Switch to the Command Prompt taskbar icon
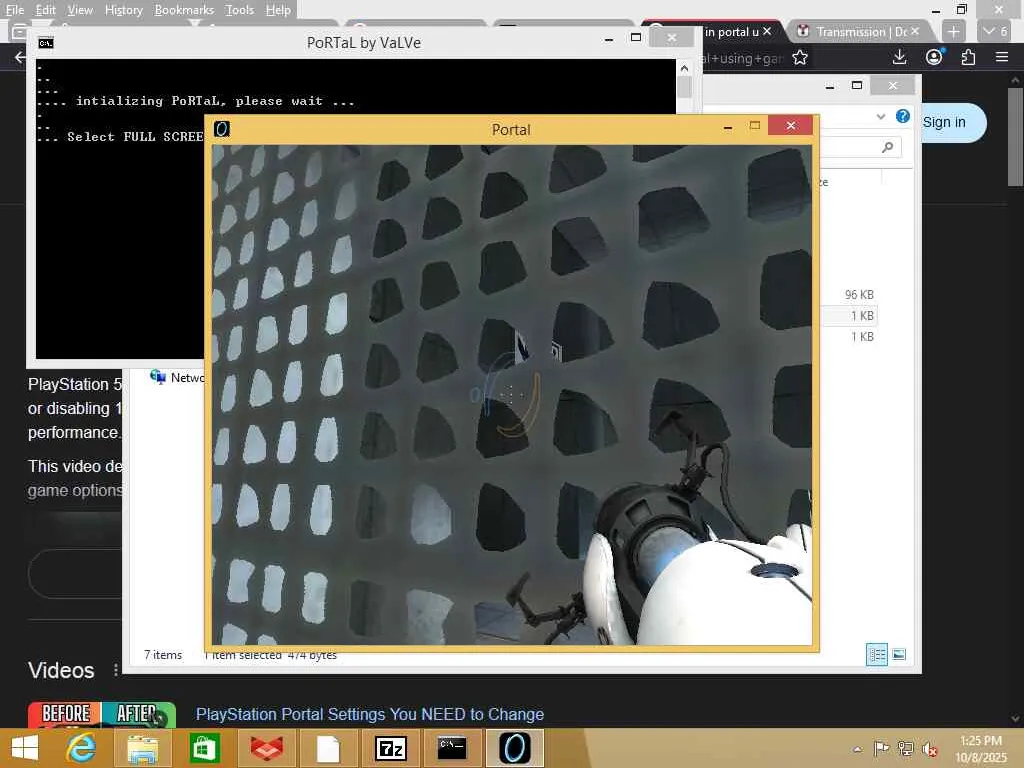 452,748
